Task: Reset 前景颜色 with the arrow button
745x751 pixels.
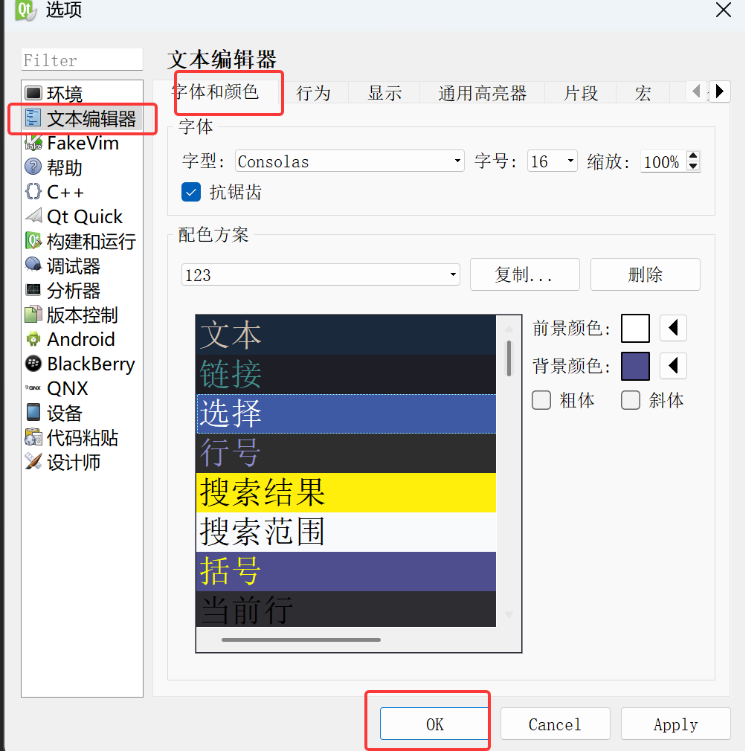Action: click(673, 328)
